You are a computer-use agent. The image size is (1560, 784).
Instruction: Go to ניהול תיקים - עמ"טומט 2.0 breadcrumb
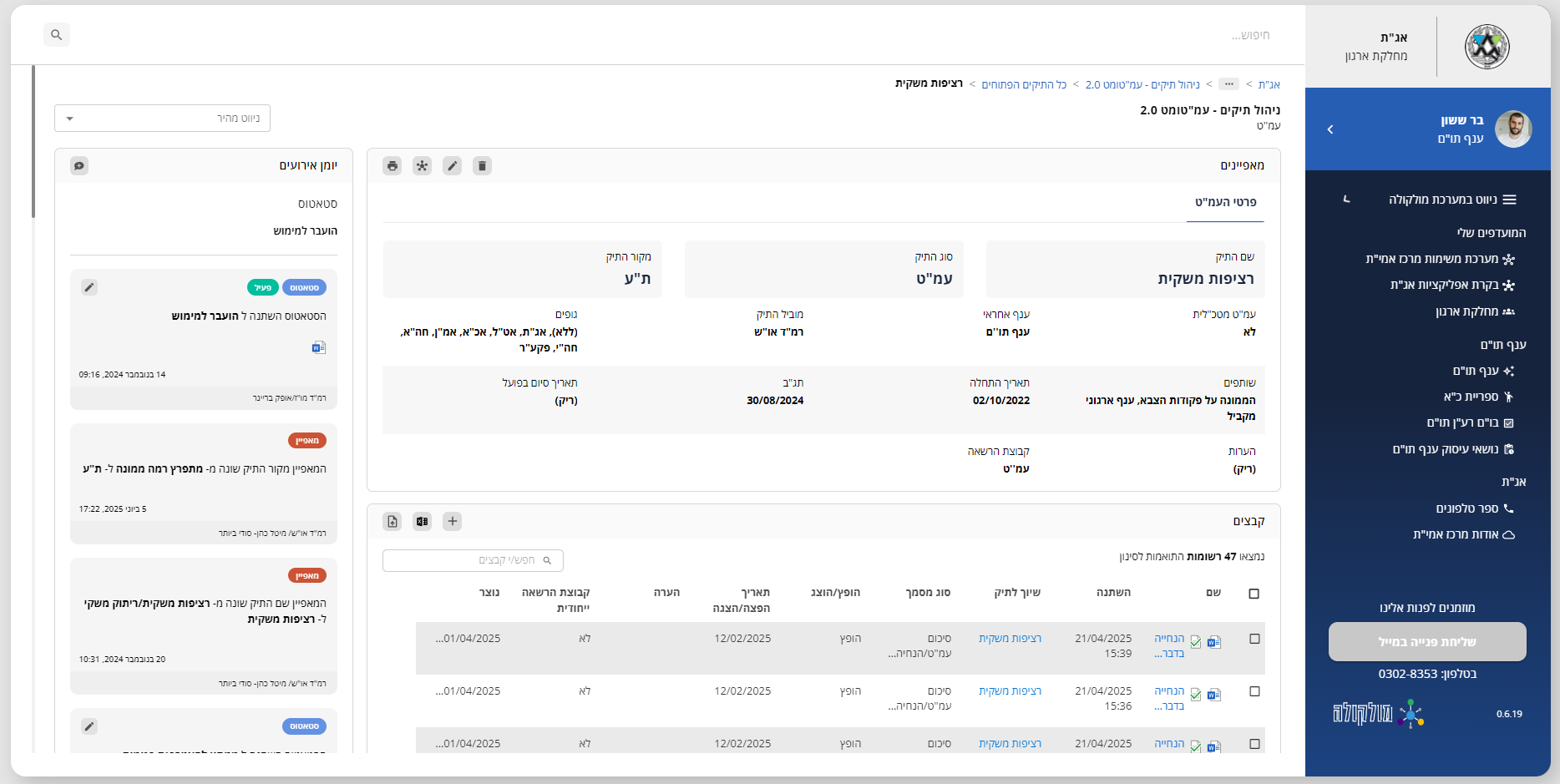pyautogui.click(x=1142, y=84)
